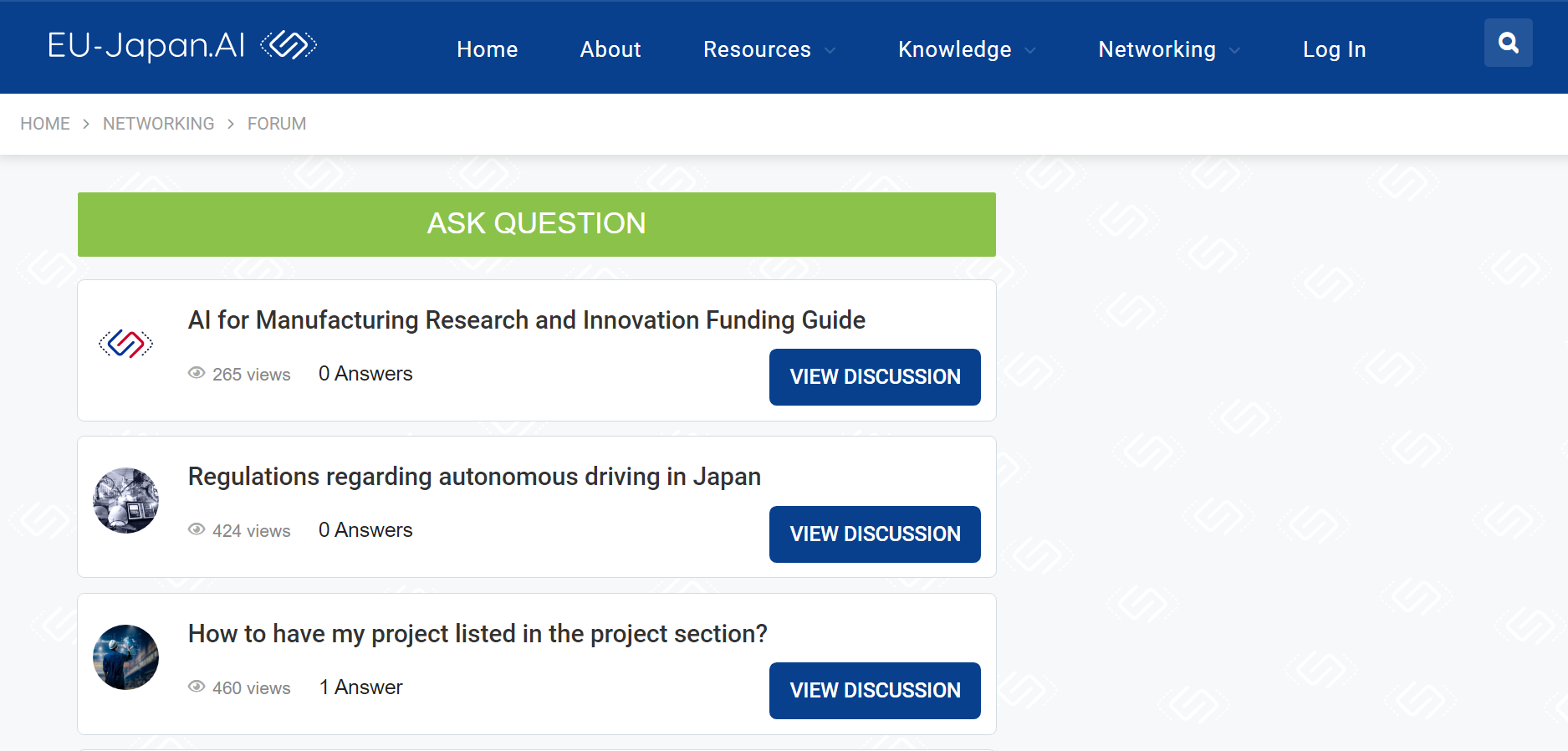
Task: Open the About menu item
Action: click(610, 49)
